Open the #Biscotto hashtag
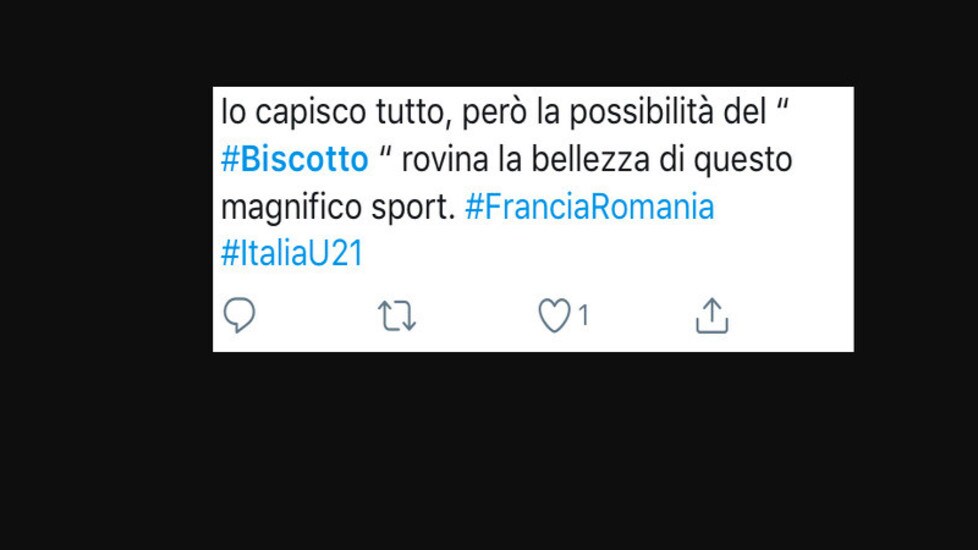Viewport: 978px width, 550px height. [x=294, y=160]
